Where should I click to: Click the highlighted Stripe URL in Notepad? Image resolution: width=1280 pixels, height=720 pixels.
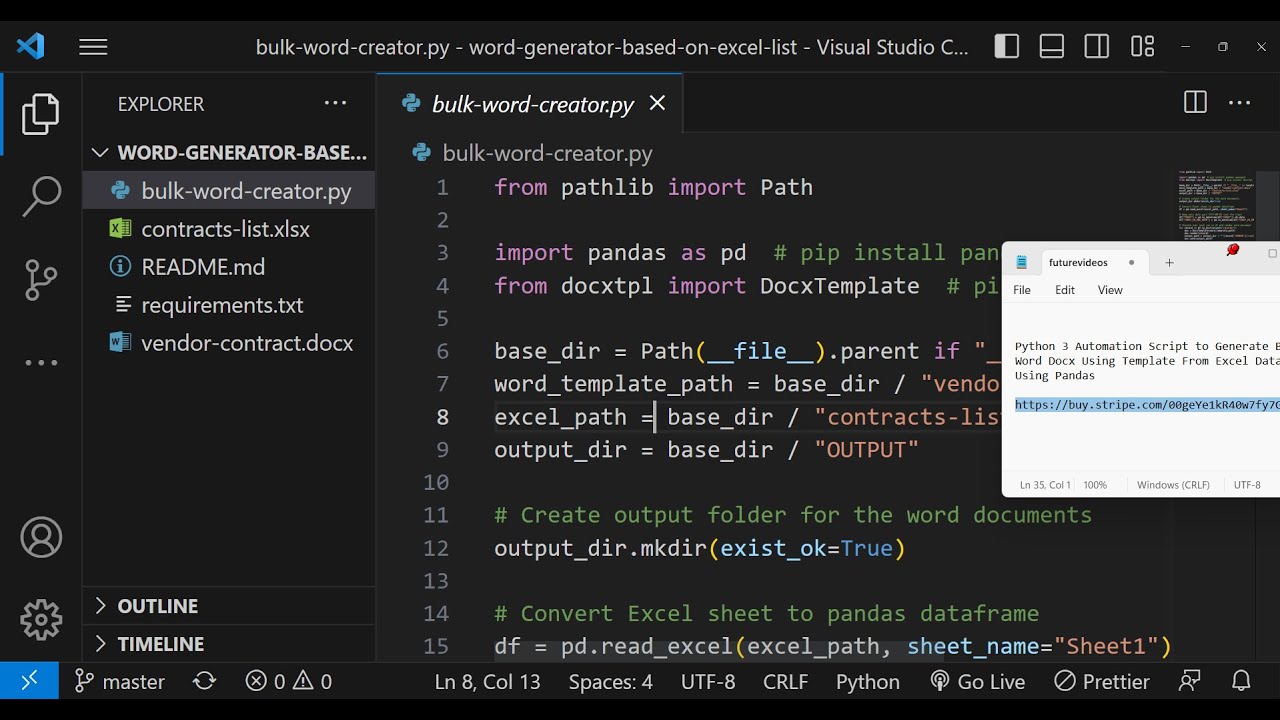pyautogui.click(x=1146, y=405)
